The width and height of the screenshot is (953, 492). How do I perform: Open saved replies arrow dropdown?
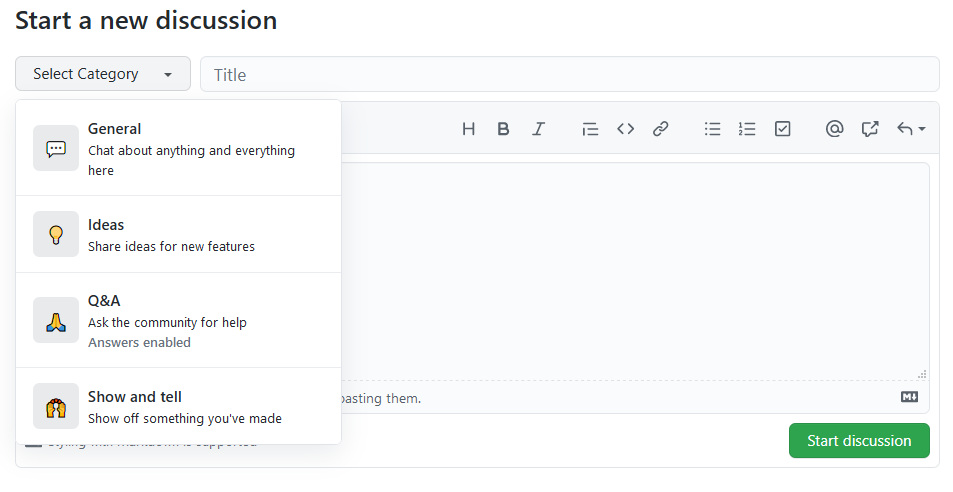pyautogui.click(x=911, y=129)
